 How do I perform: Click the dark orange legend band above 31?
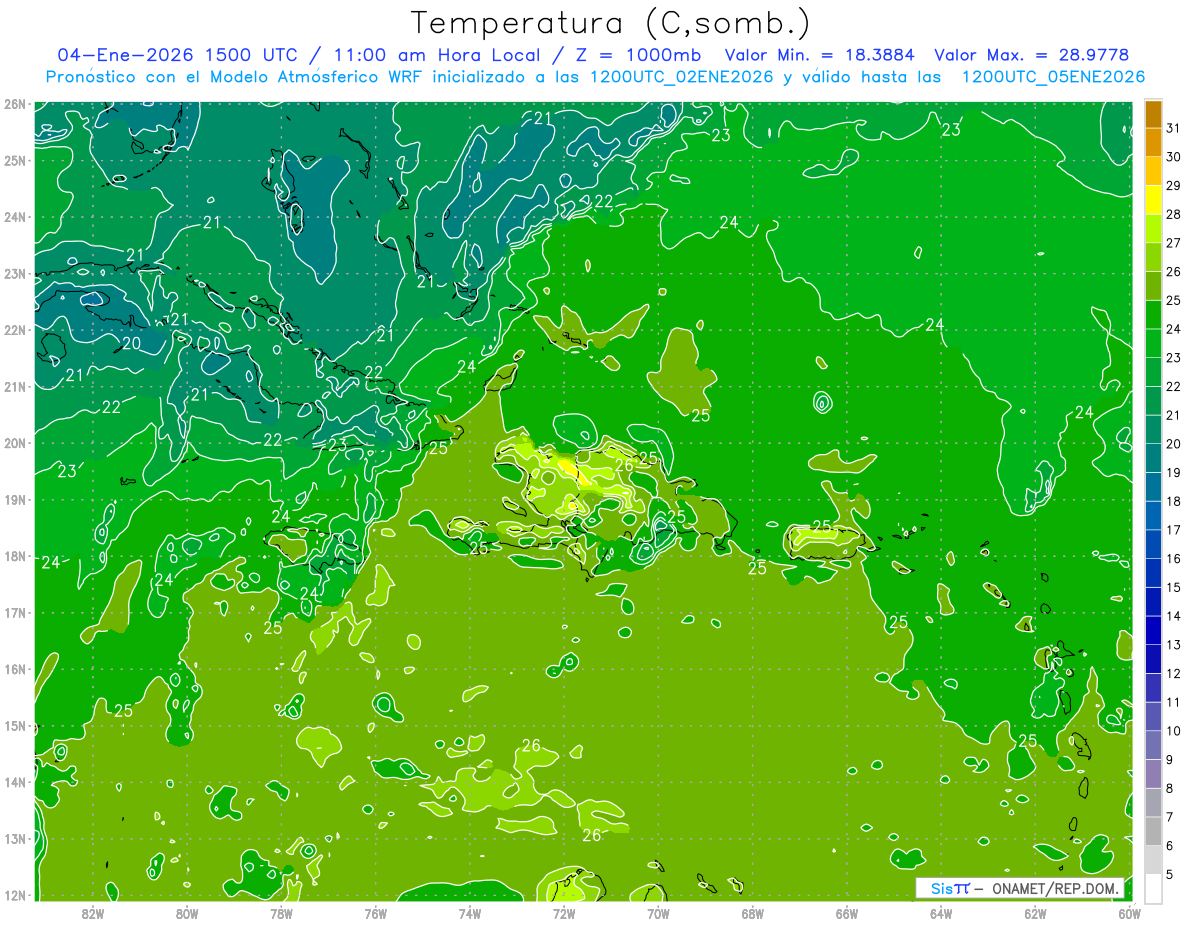pyautogui.click(x=1153, y=114)
